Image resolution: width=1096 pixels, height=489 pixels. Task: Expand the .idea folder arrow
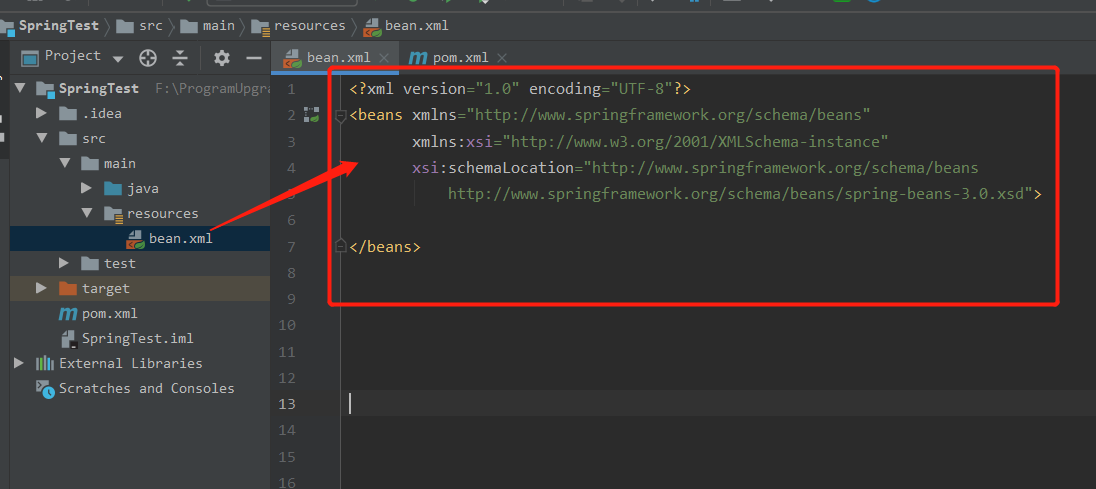pyautogui.click(x=41, y=113)
